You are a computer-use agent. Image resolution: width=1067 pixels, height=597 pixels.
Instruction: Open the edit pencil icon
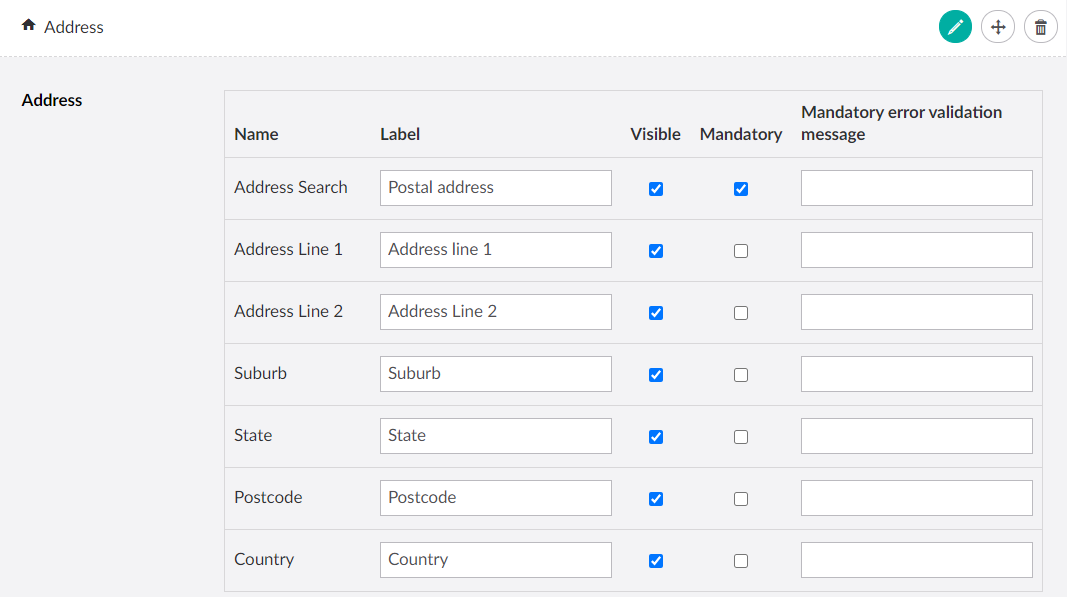[955, 27]
